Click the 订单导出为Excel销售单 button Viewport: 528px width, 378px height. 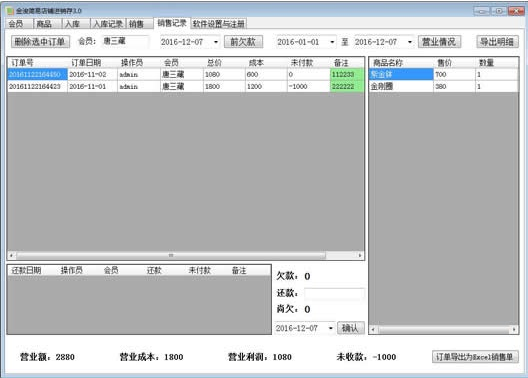tap(475, 357)
